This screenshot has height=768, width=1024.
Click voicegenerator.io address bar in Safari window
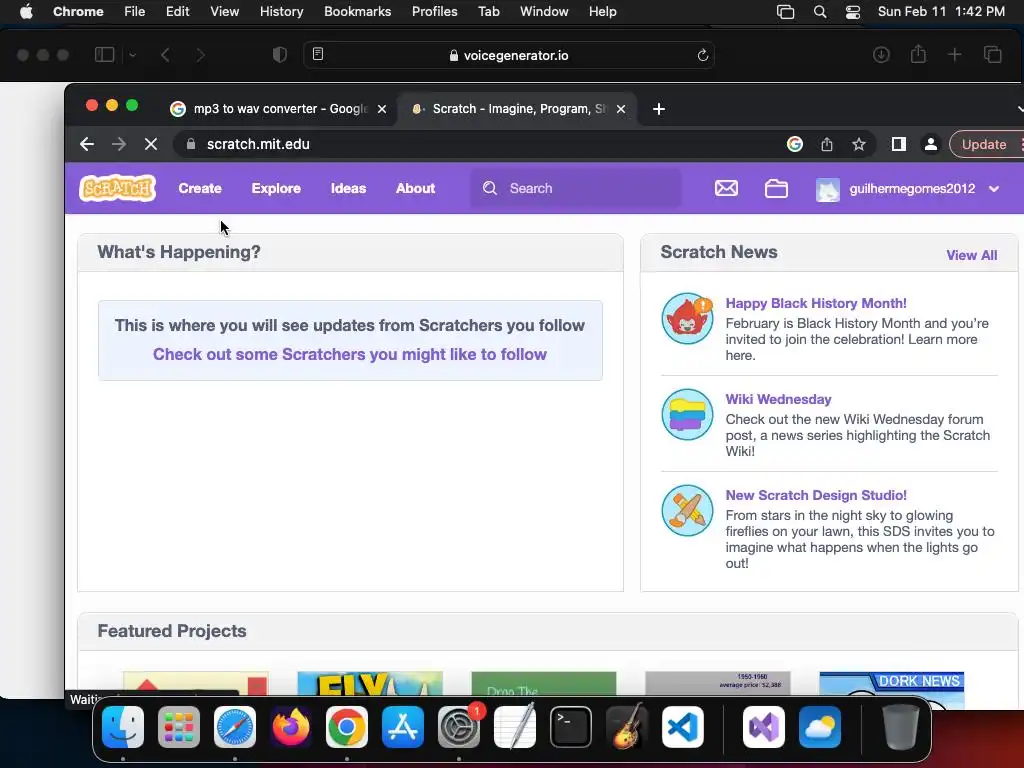point(509,56)
